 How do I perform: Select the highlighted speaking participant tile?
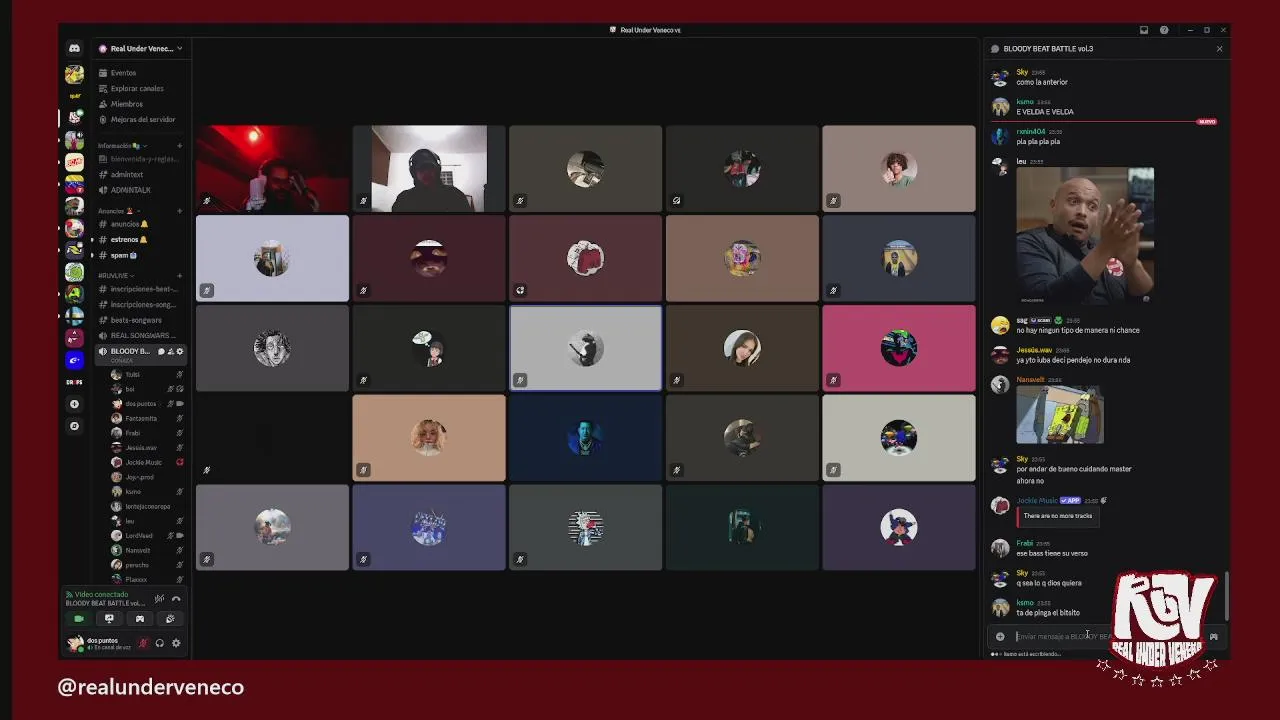click(585, 348)
